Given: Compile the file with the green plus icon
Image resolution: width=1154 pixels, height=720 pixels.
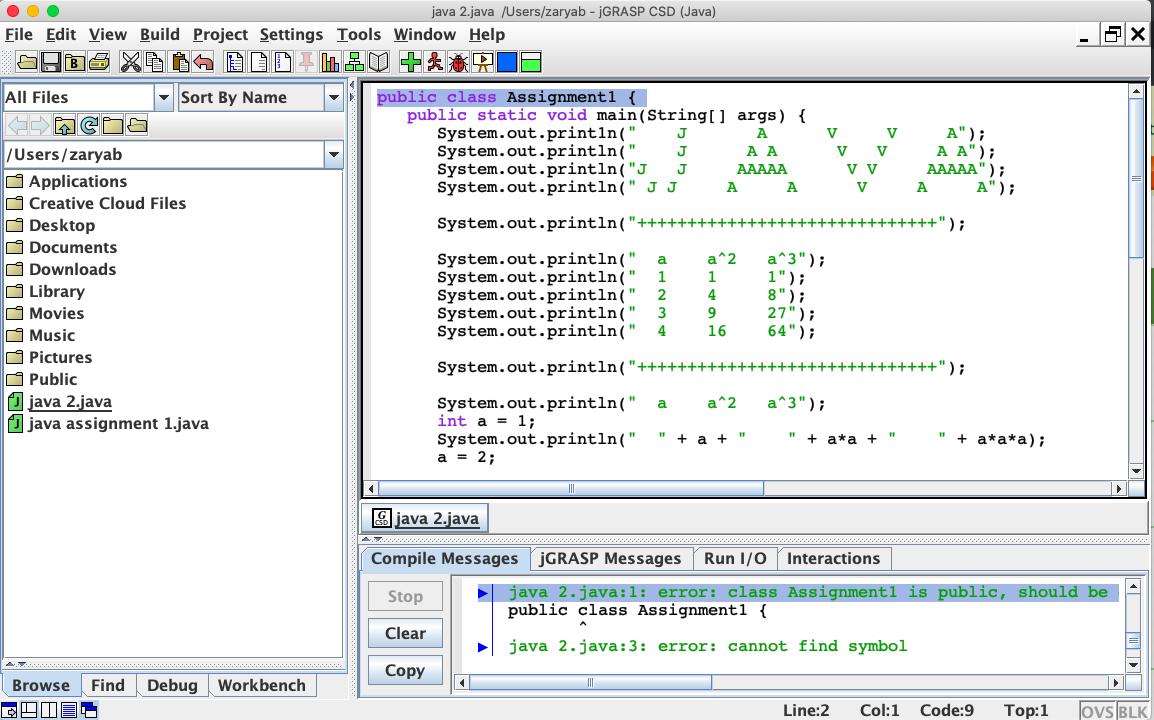Looking at the screenshot, I should (x=411, y=61).
